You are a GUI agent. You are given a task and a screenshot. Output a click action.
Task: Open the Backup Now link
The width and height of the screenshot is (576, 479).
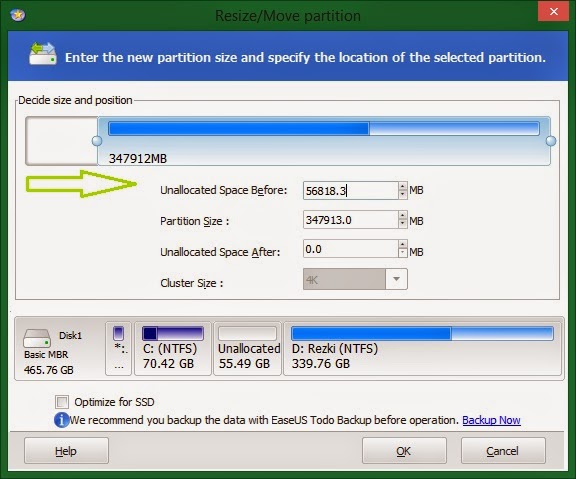pos(491,420)
